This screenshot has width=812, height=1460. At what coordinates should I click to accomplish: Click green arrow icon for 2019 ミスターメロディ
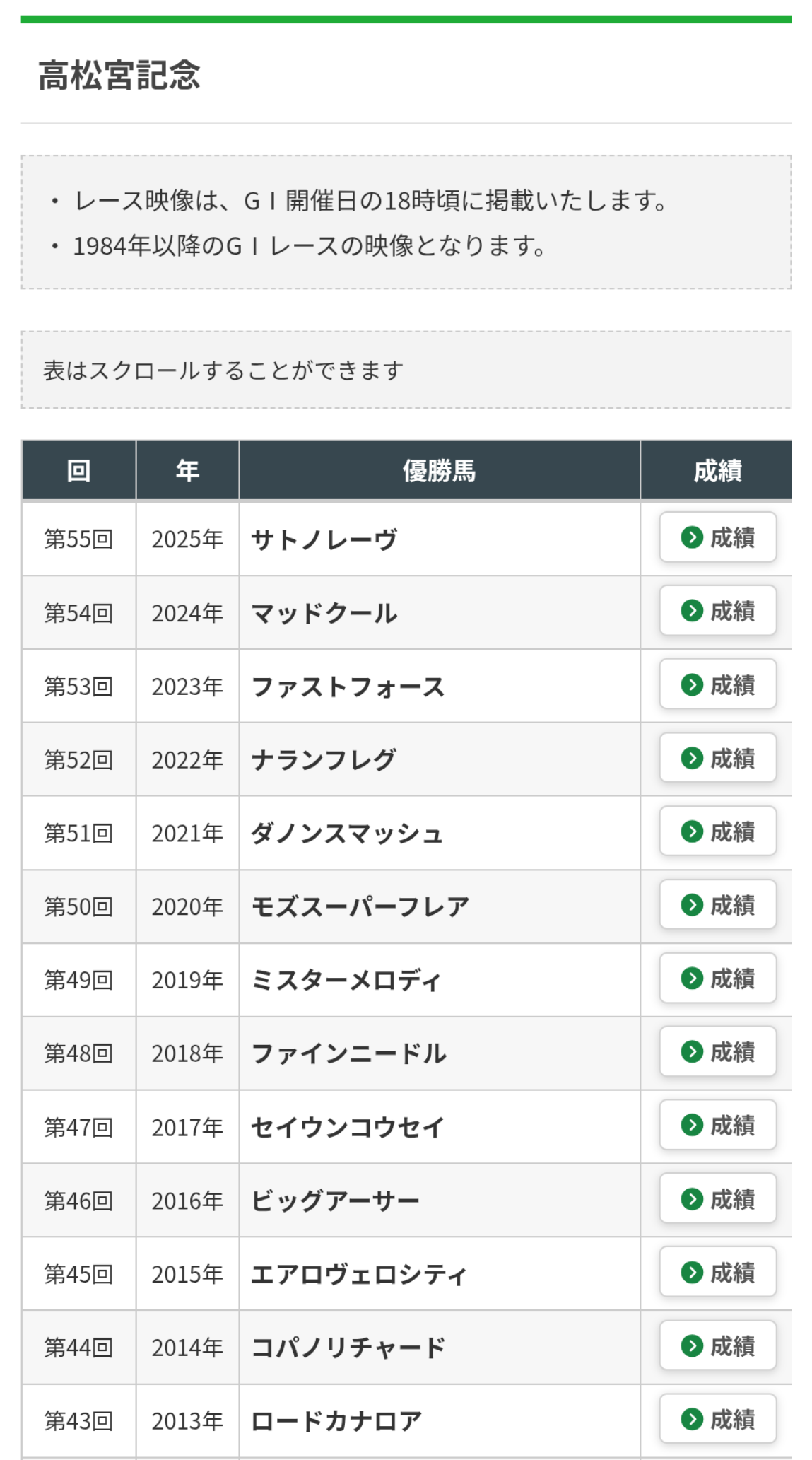pos(692,979)
